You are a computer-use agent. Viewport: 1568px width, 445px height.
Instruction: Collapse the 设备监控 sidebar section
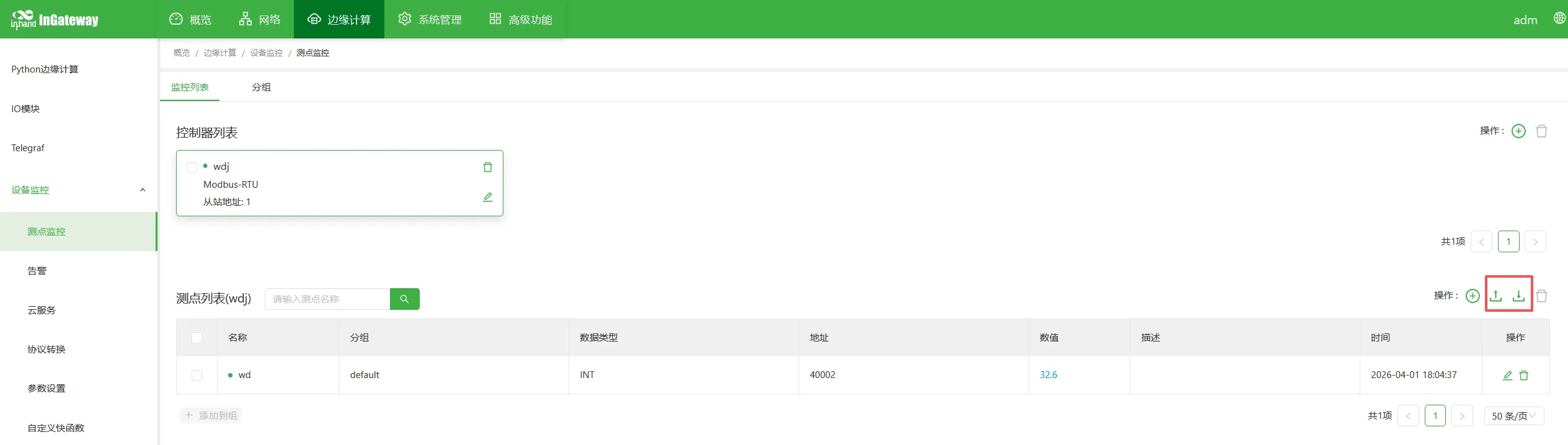pos(78,190)
